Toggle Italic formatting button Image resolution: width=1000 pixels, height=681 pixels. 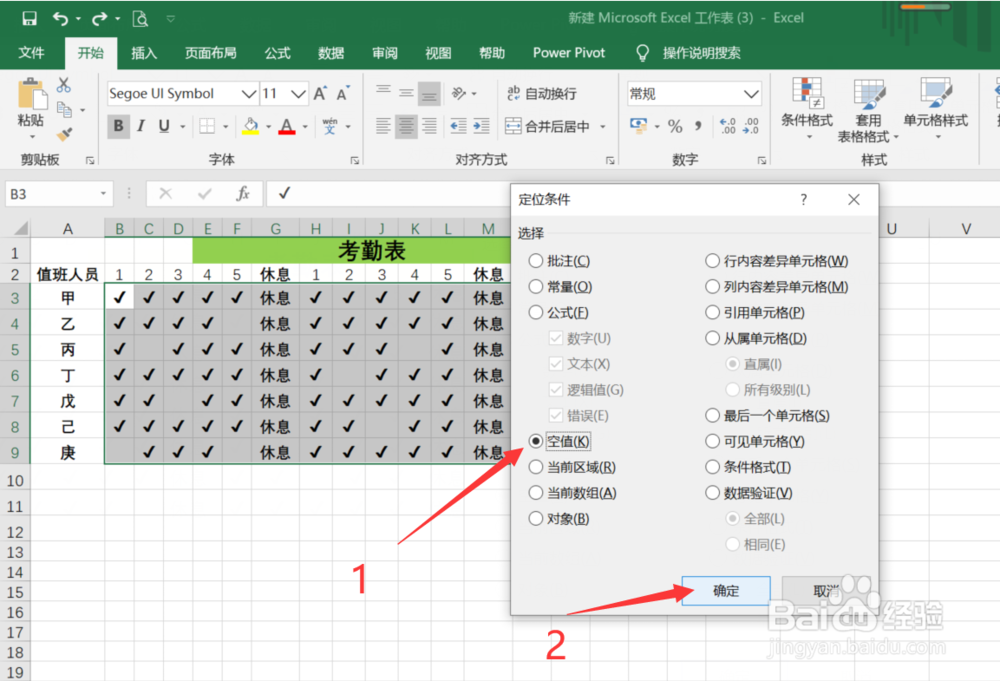pyautogui.click(x=141, y=126)
